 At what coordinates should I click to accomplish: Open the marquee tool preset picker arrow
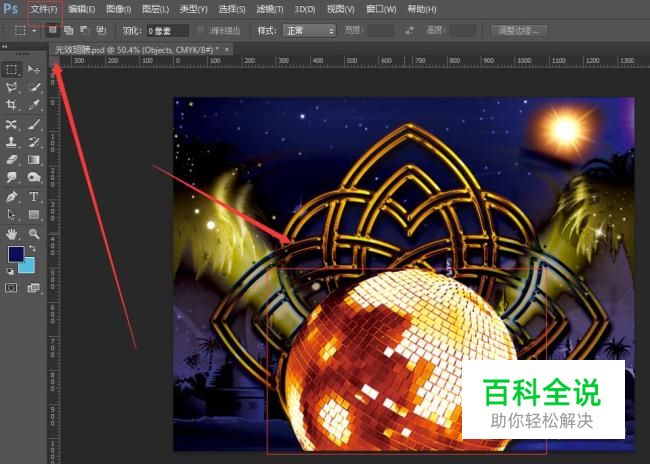click(34, 31)
